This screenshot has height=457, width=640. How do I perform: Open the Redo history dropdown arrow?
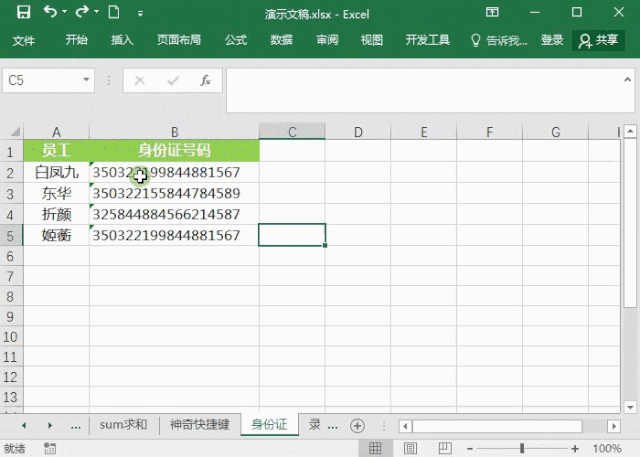(x=96, y=12)
